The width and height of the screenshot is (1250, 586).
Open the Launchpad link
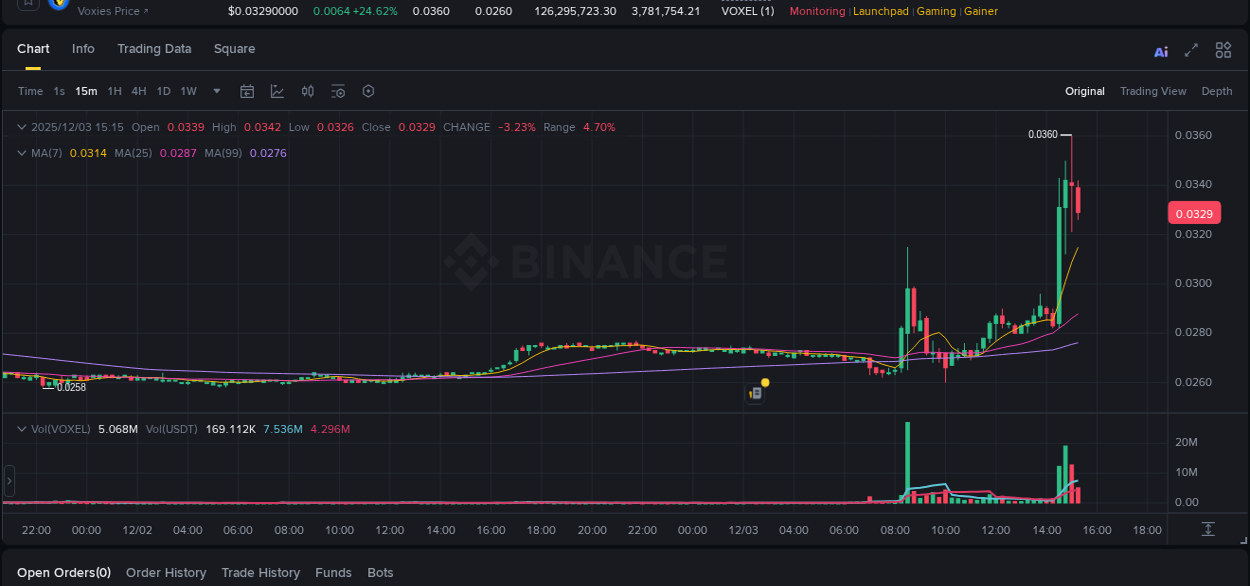[x=881, y=11]
